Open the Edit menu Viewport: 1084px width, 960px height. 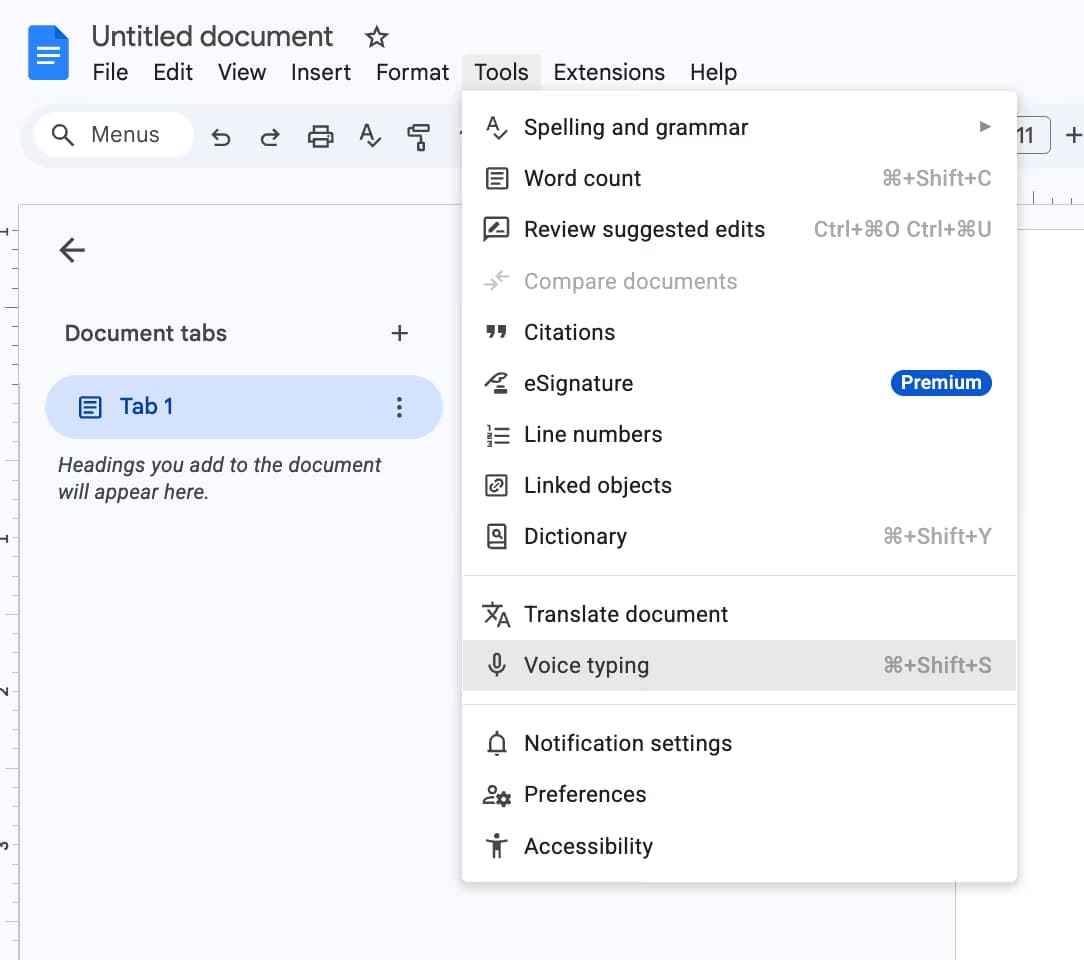tap(173, 72)
